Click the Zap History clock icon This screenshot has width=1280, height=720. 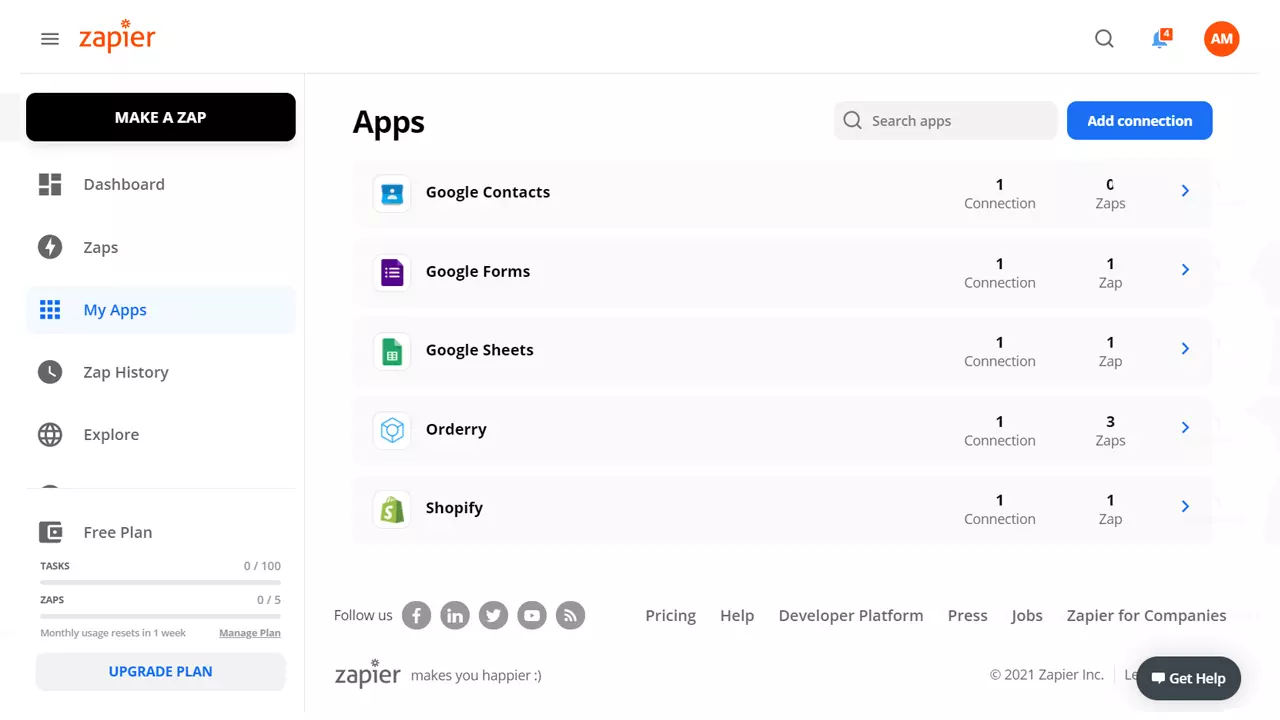point(50,372)
